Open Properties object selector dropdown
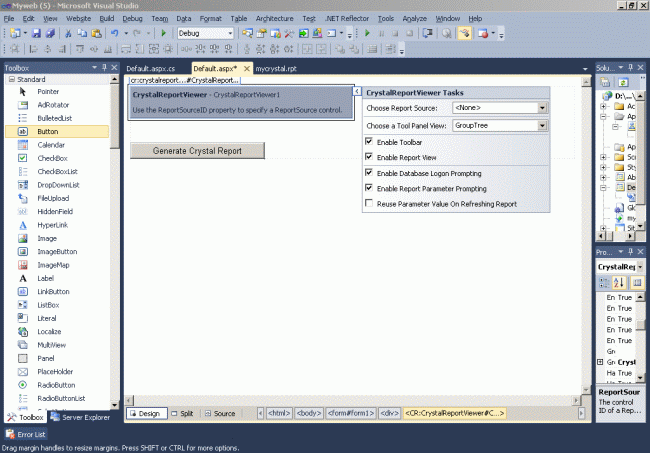The height and width of the screenshot is (453, 650). pyautogui.click(x=640, y=267)
